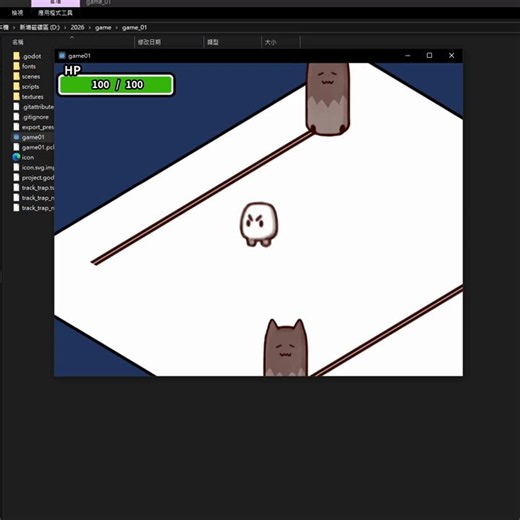520x520 pixels.
Task: Switch to the 應用程式工具 ribbon tab
Action: (x=55, y=13)
